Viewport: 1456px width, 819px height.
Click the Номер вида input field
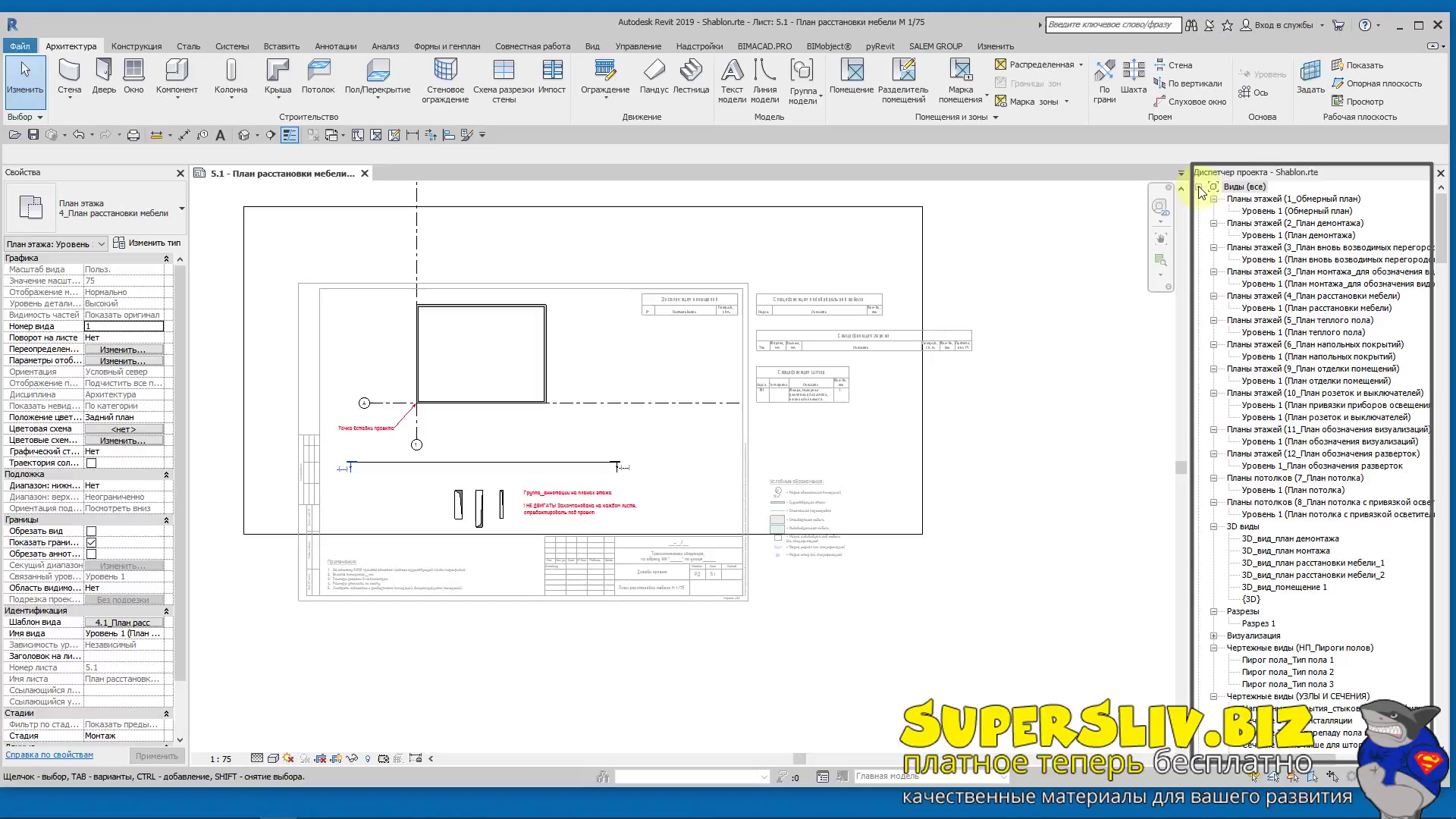pyautogui.click(x=124, y=327)
